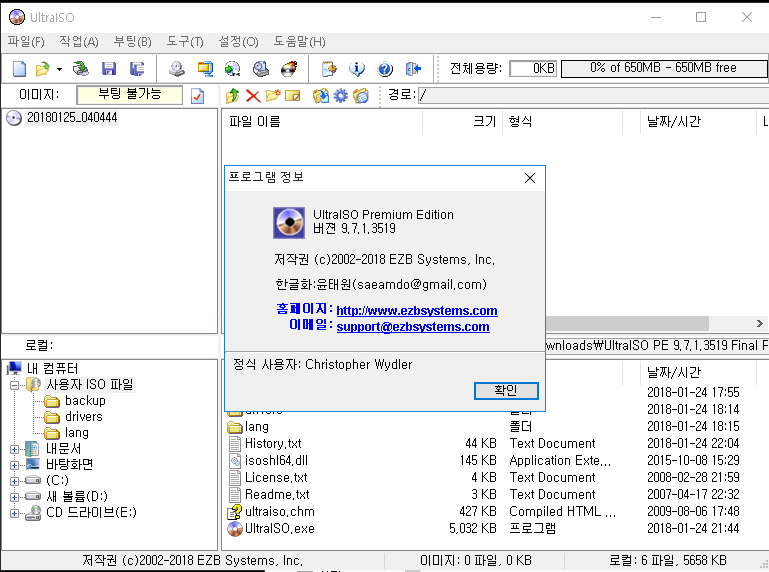Open the 작업(A) menu
769x572 pixels.
[78, 42]
